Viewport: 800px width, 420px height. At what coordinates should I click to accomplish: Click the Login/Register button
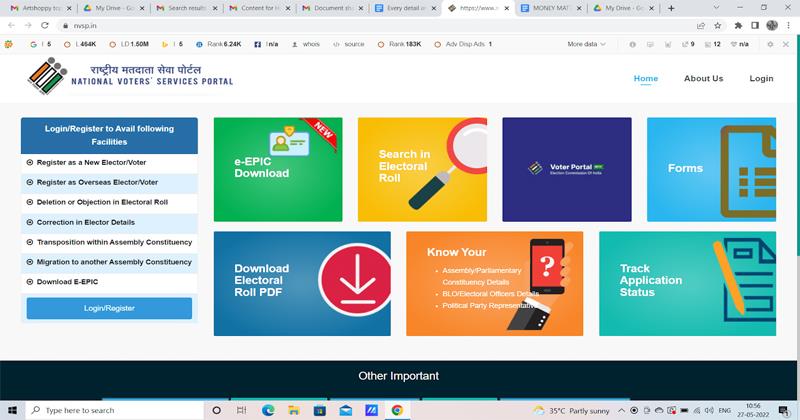click(x=109, y=308)
